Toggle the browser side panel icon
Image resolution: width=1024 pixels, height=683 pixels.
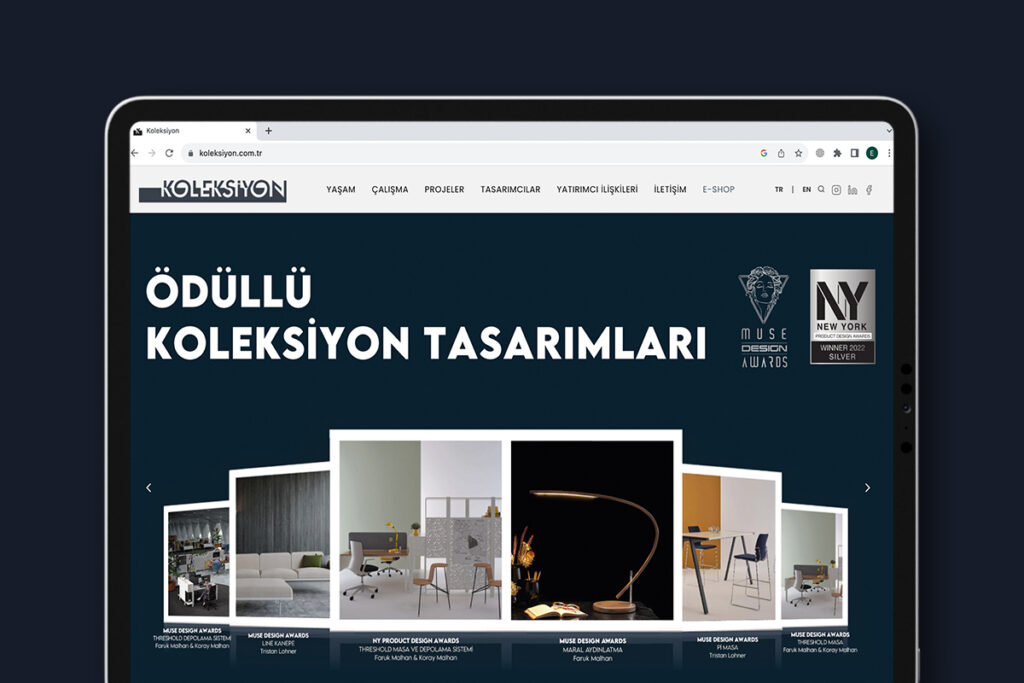click(854, 153)
